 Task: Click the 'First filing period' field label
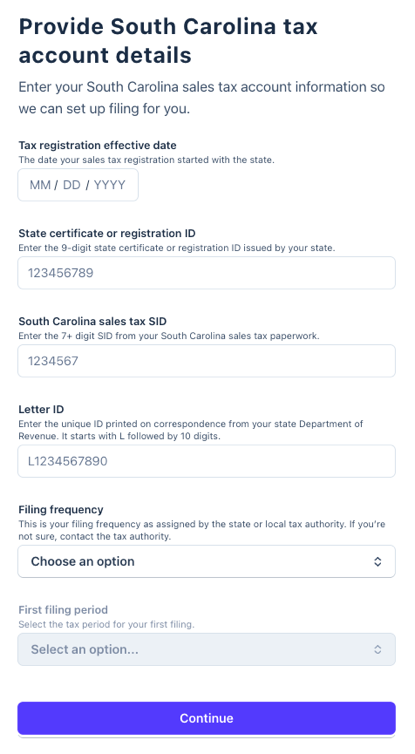(63, 610)
